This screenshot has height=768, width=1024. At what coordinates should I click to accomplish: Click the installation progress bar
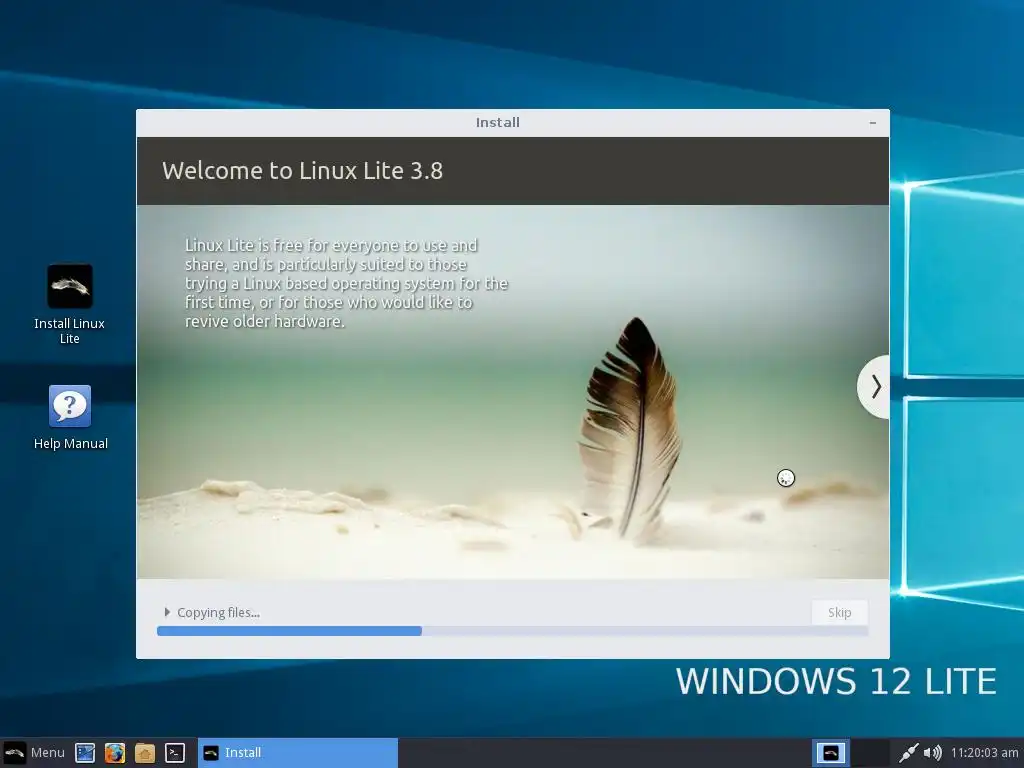coord(513,631)
